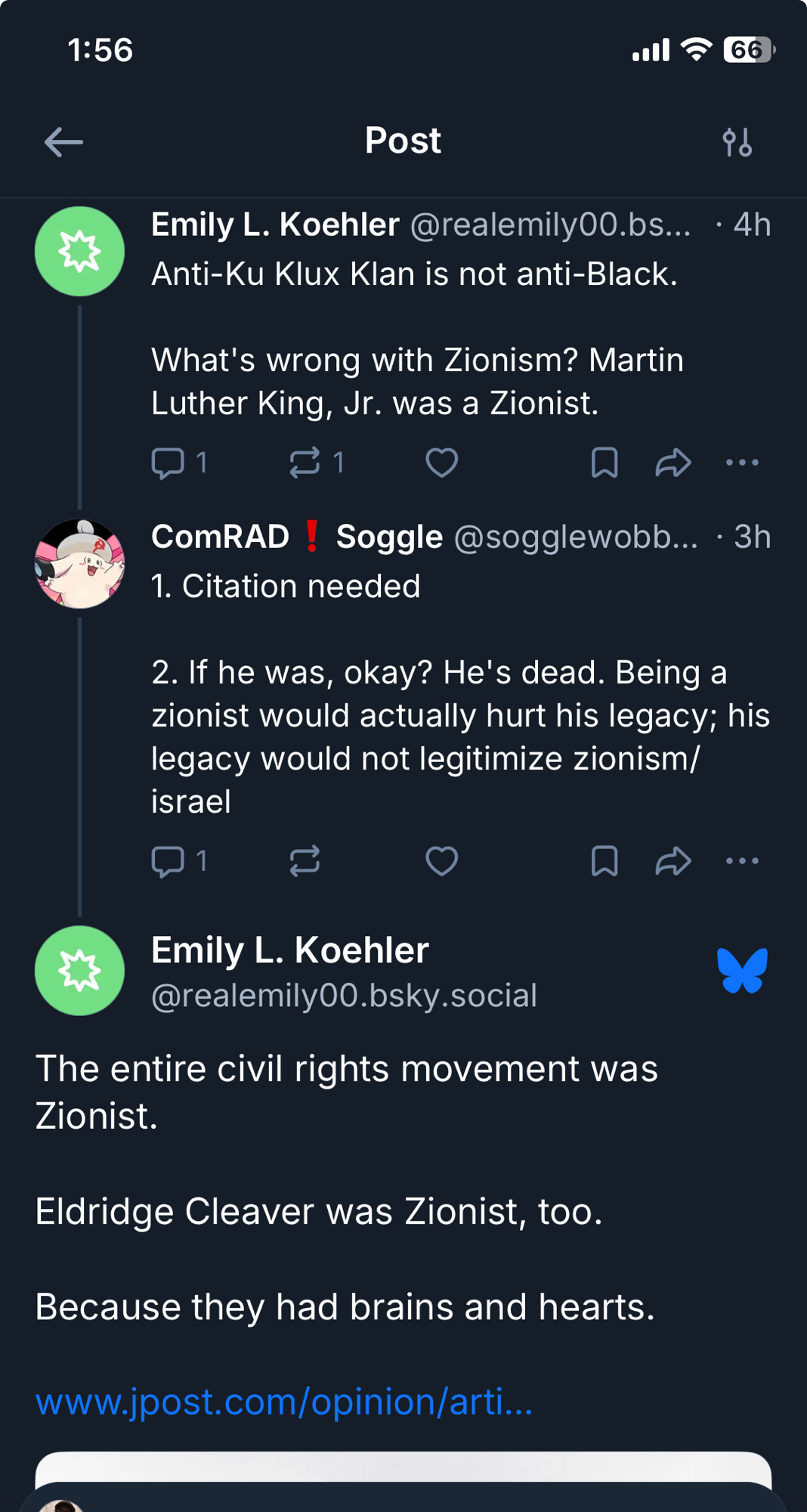Open more options on Emily's first post

[742, 463]
